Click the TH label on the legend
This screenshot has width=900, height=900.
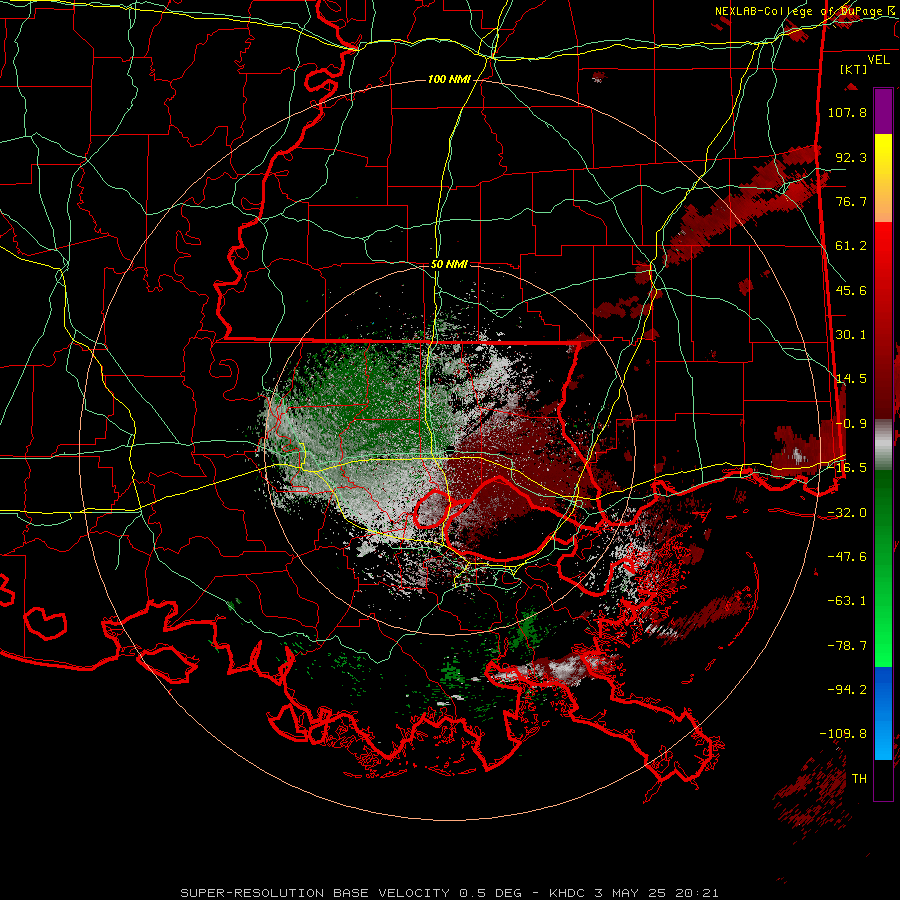(x=859, y=779)
